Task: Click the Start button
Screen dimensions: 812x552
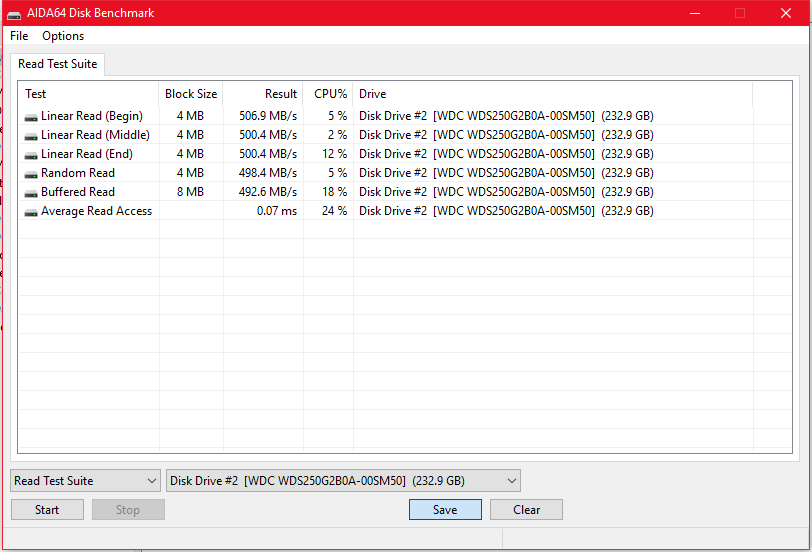Action: 47,510
